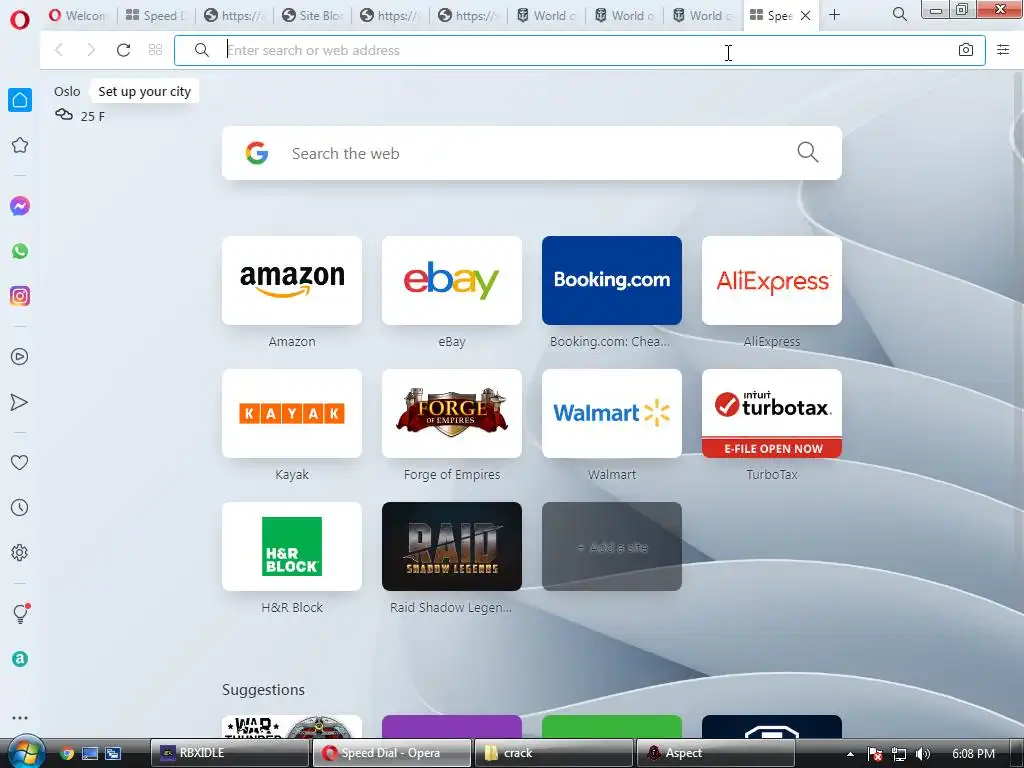This screenshot has height=768, width=1024.
Task: Click the forward navigation arrow
Action: pos(91,50)
